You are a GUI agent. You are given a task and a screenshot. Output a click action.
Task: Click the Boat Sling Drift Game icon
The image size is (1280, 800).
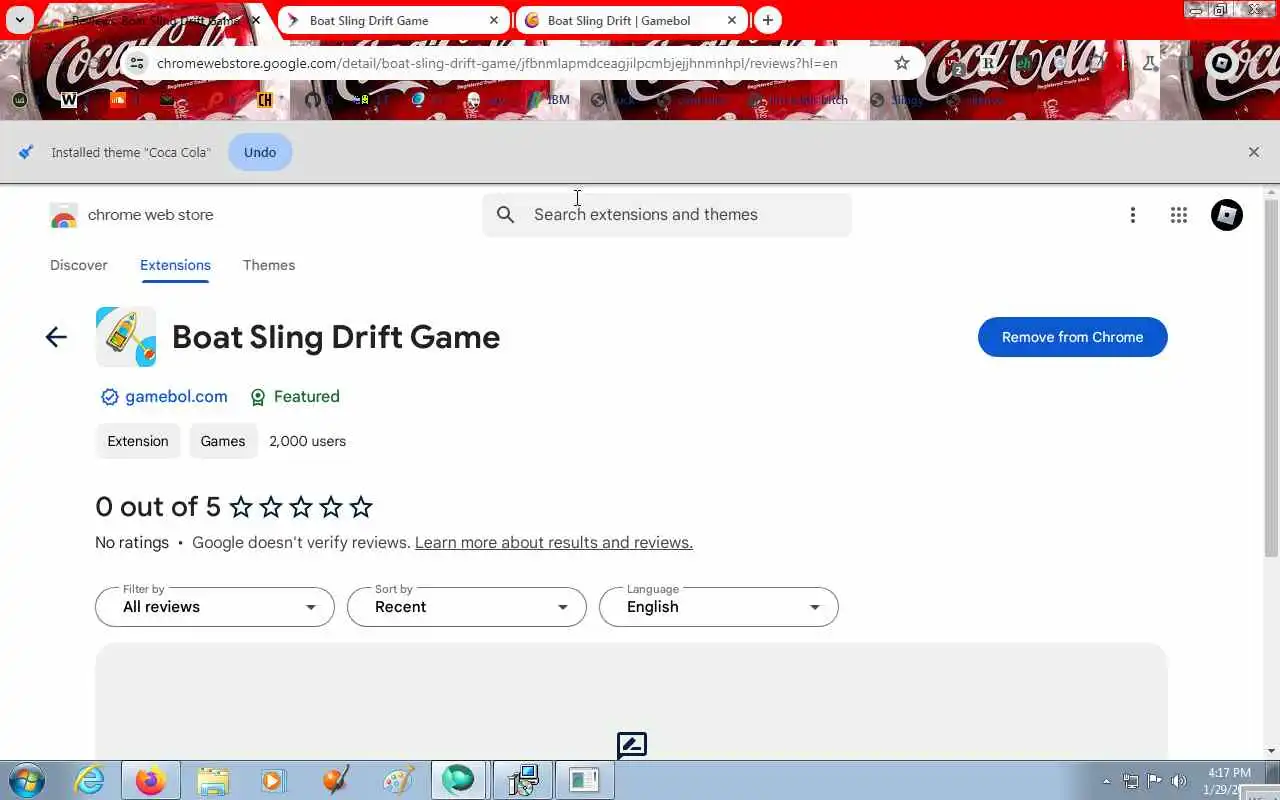click(126, 337)
